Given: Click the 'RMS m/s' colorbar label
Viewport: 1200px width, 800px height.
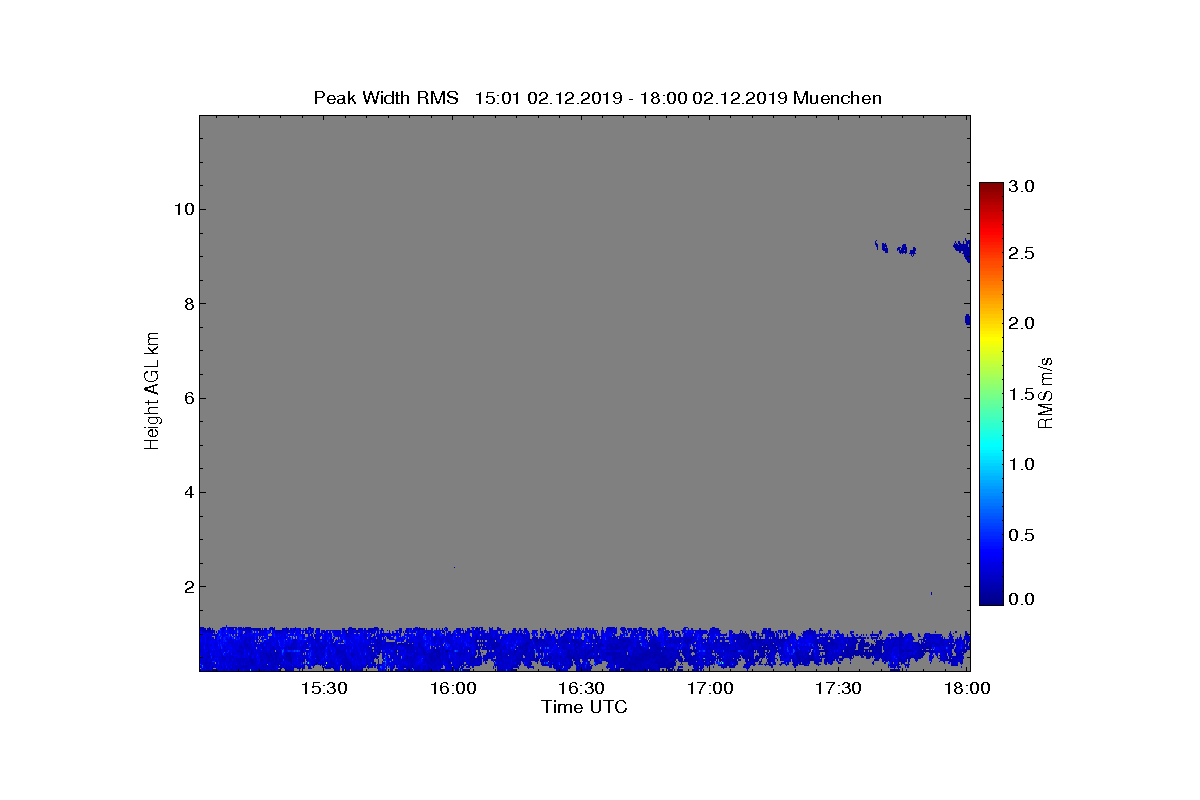Looking at the screenshot, I should point(1045,392).
